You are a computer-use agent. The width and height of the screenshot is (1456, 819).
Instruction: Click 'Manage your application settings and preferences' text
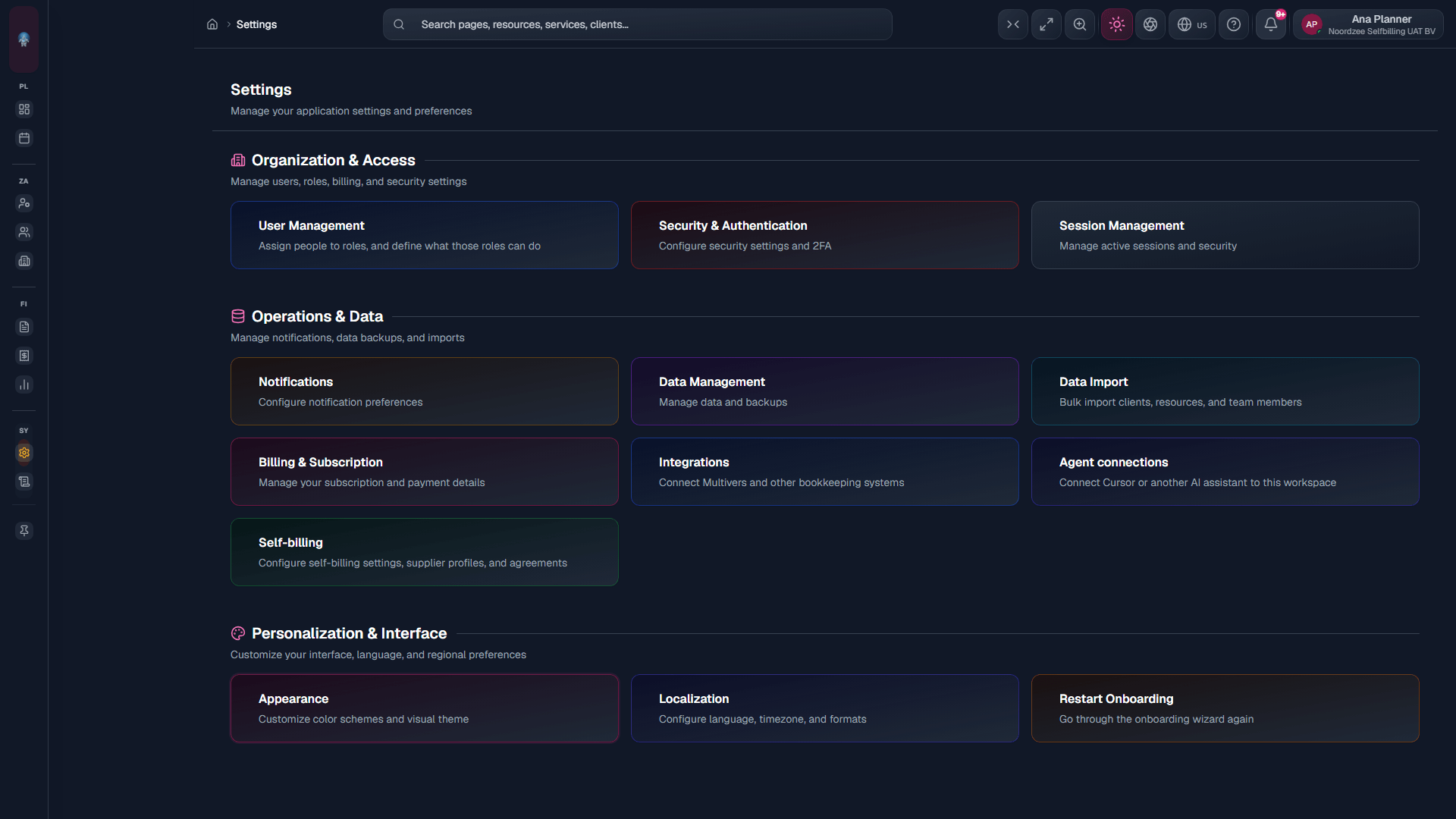point(351,111)
